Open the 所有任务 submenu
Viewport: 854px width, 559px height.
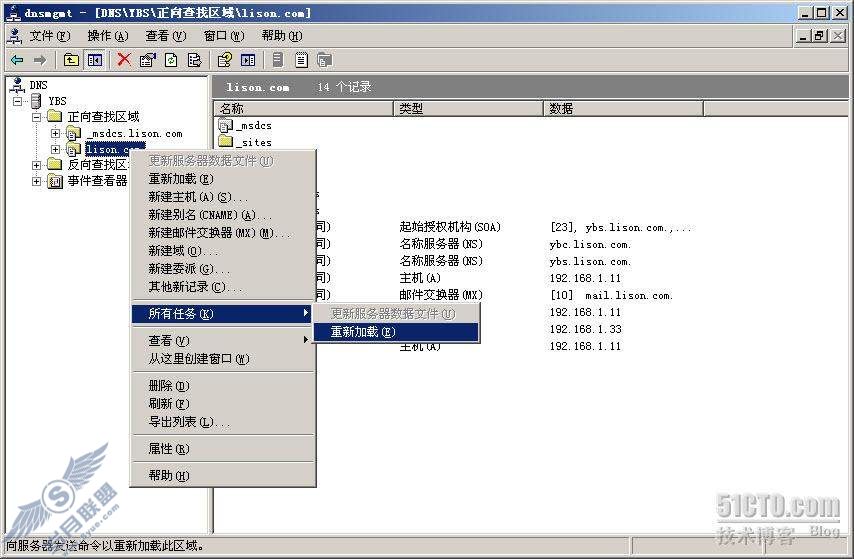(222, 313)
